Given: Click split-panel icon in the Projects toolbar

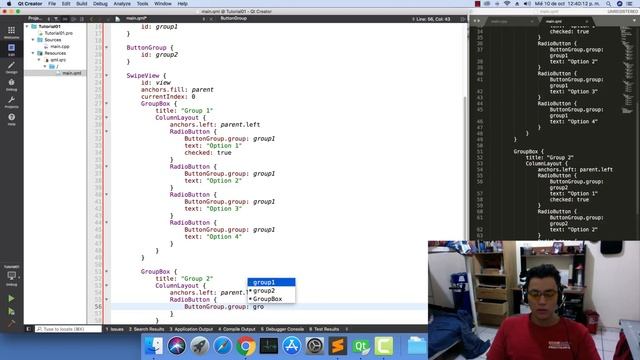Looking at the screenshot, I should click(73, 19).
